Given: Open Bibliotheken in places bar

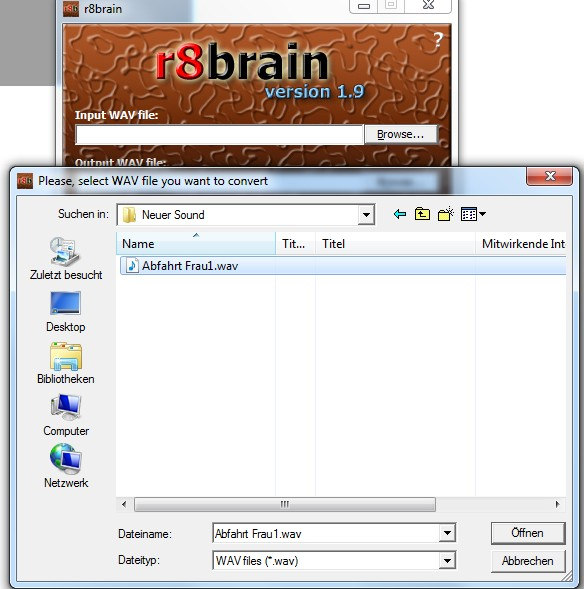Looking at the screenshot, I should click(66, 363).
